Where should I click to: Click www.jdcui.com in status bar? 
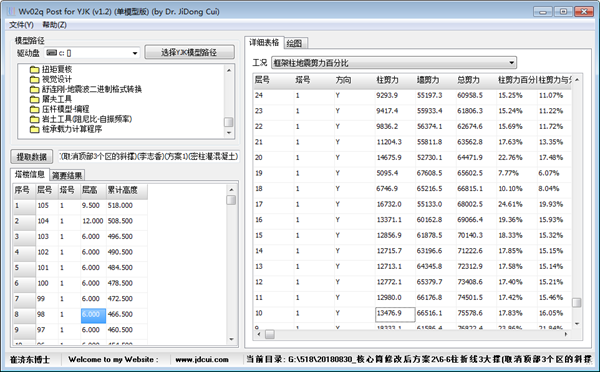[x=202, y=360]
